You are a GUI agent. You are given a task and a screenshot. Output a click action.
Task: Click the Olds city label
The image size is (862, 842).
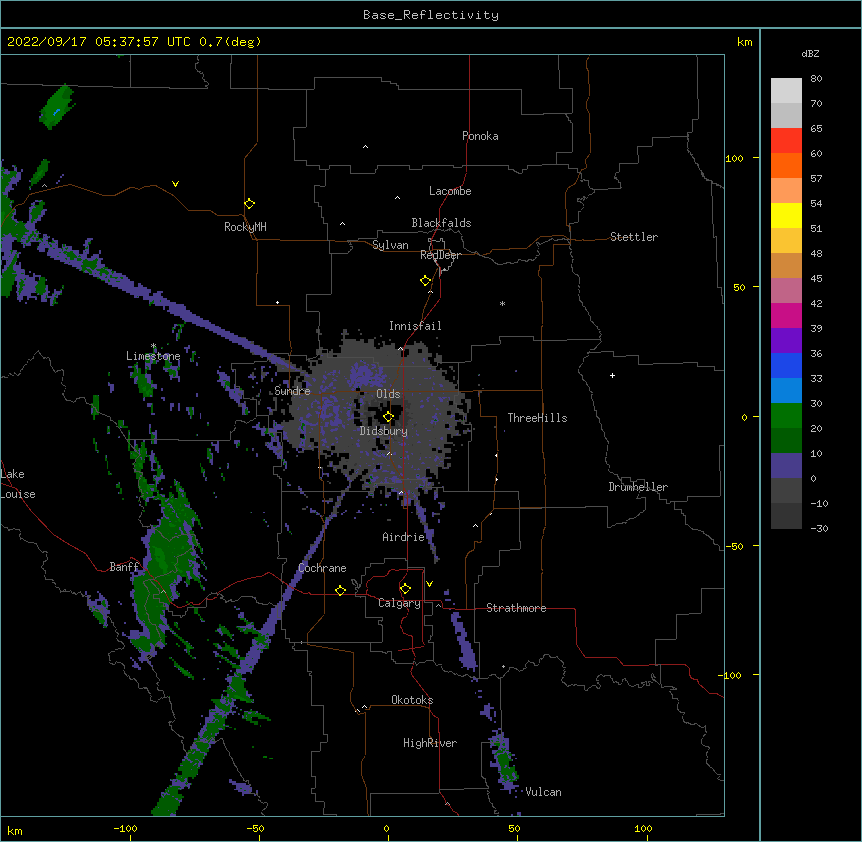tap(388, 394)
